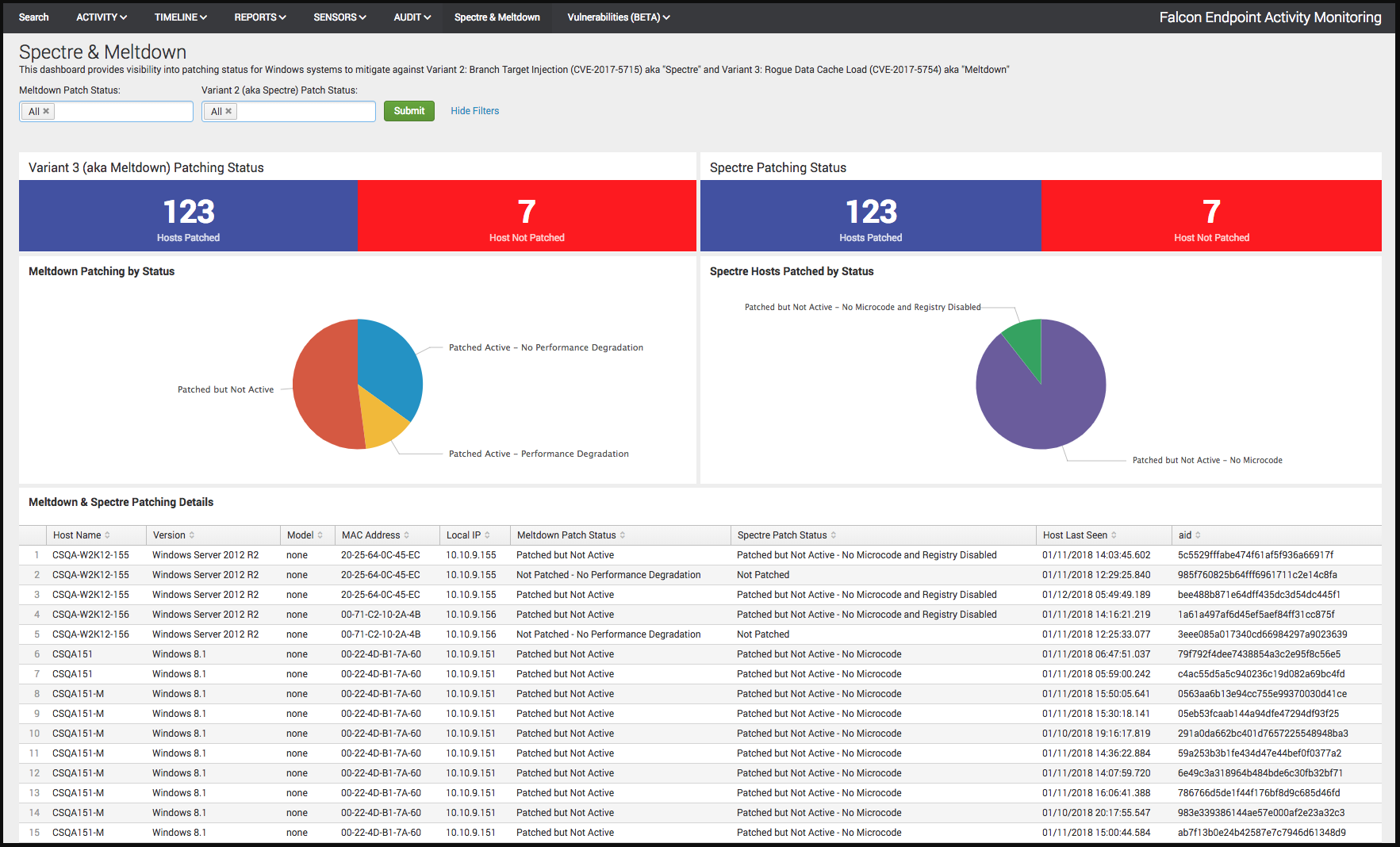Image resolution: width=1400 pixels, height=847 pixels.
Task: Click aid 983e339386144ae57e000af2e23a32c3
Action: click(x=1261, y=813)
